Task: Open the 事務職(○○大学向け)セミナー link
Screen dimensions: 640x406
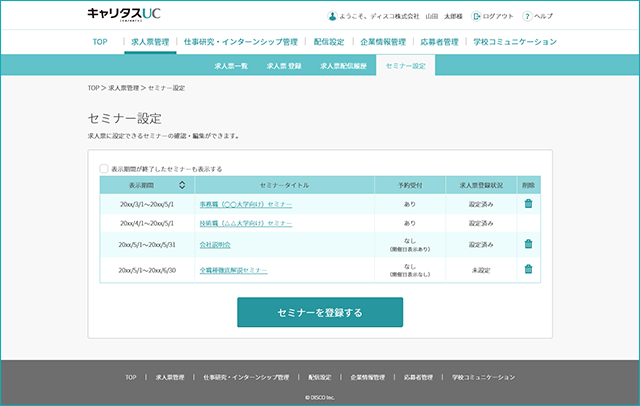Action: click(x=246, y=204)
